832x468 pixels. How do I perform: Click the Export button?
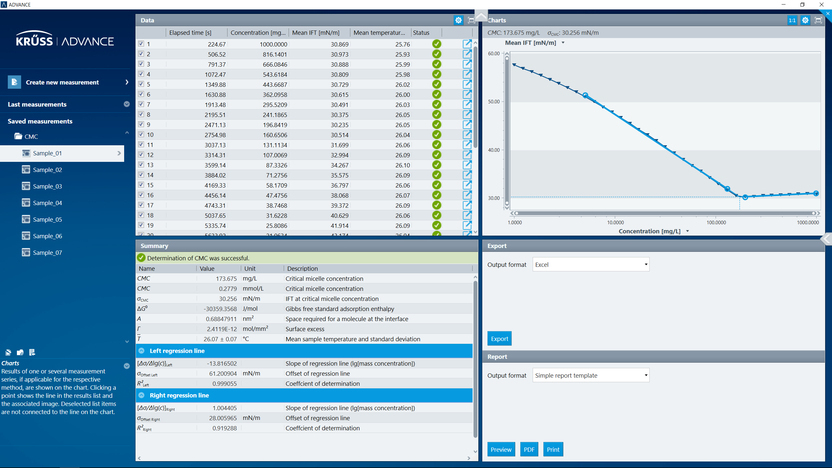499,339
